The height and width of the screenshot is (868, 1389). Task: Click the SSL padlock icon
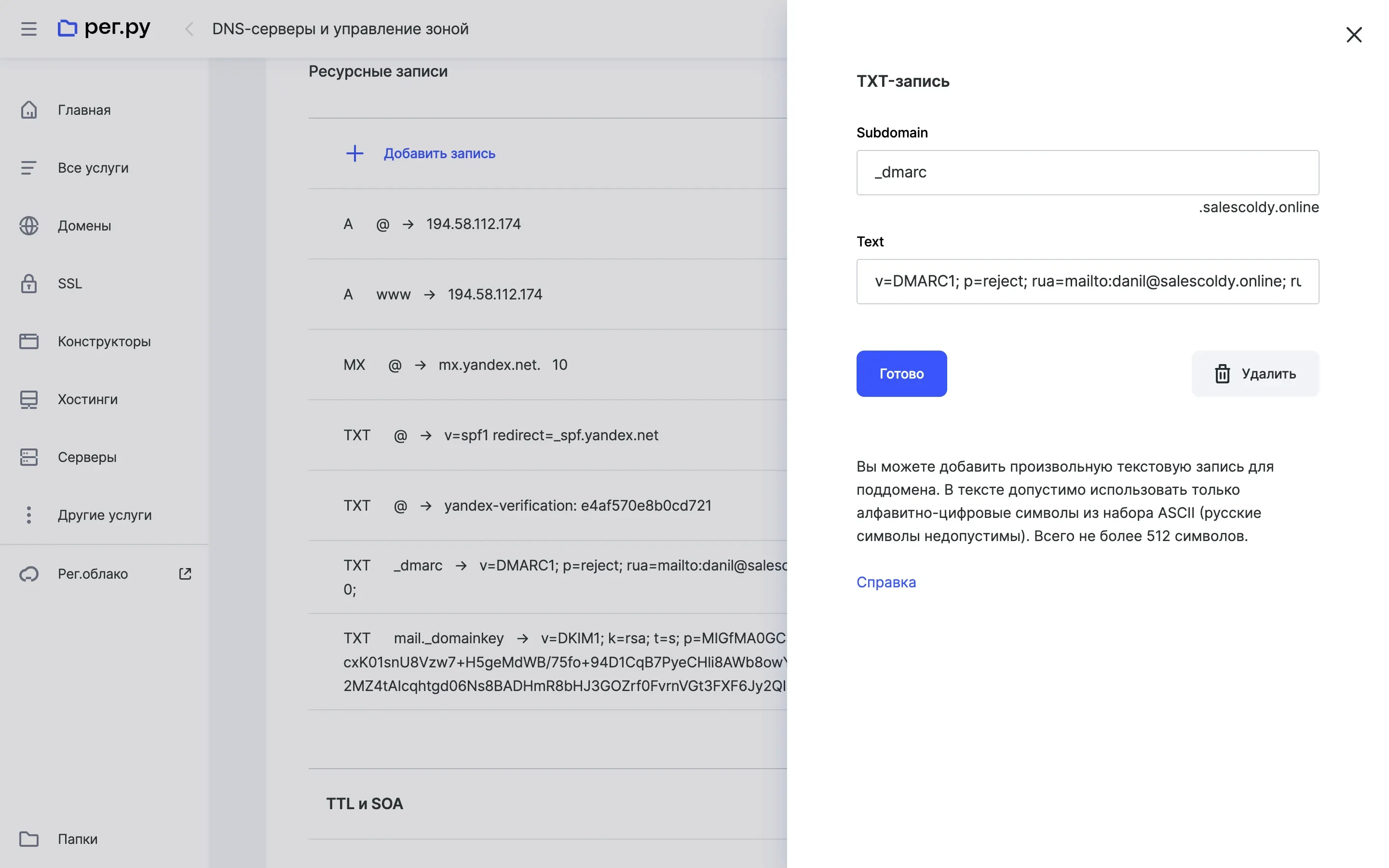pyautogui.click(x=29, y=284)
